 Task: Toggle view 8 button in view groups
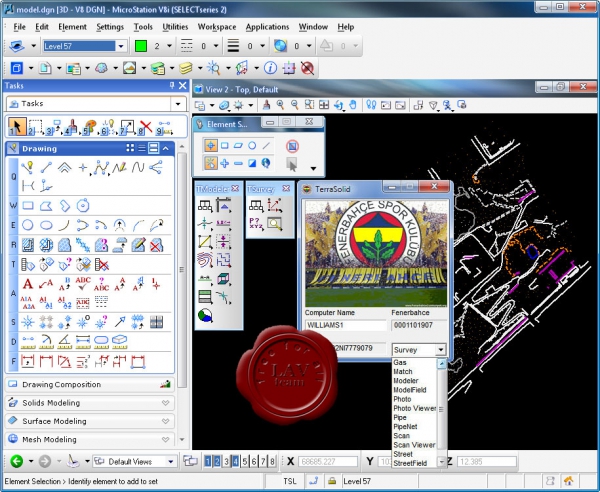(x=272, y=461)
